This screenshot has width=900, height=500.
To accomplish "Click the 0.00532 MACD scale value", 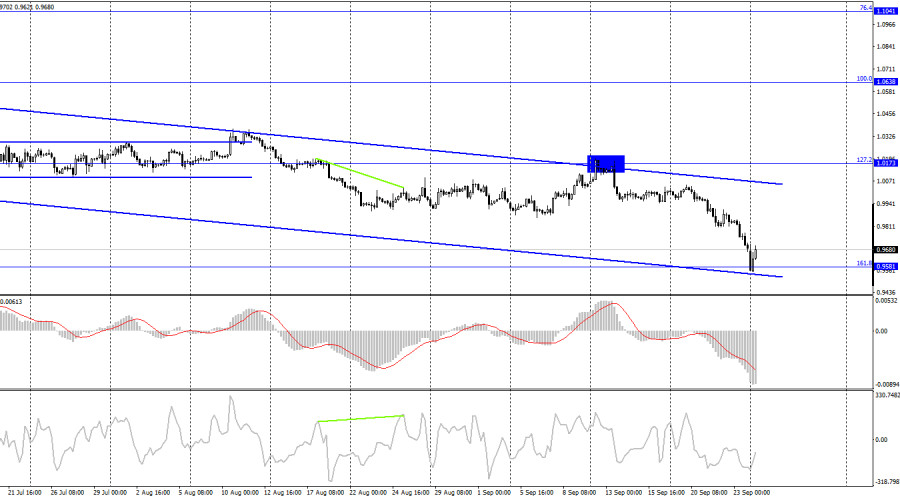I will click(886, 301).
